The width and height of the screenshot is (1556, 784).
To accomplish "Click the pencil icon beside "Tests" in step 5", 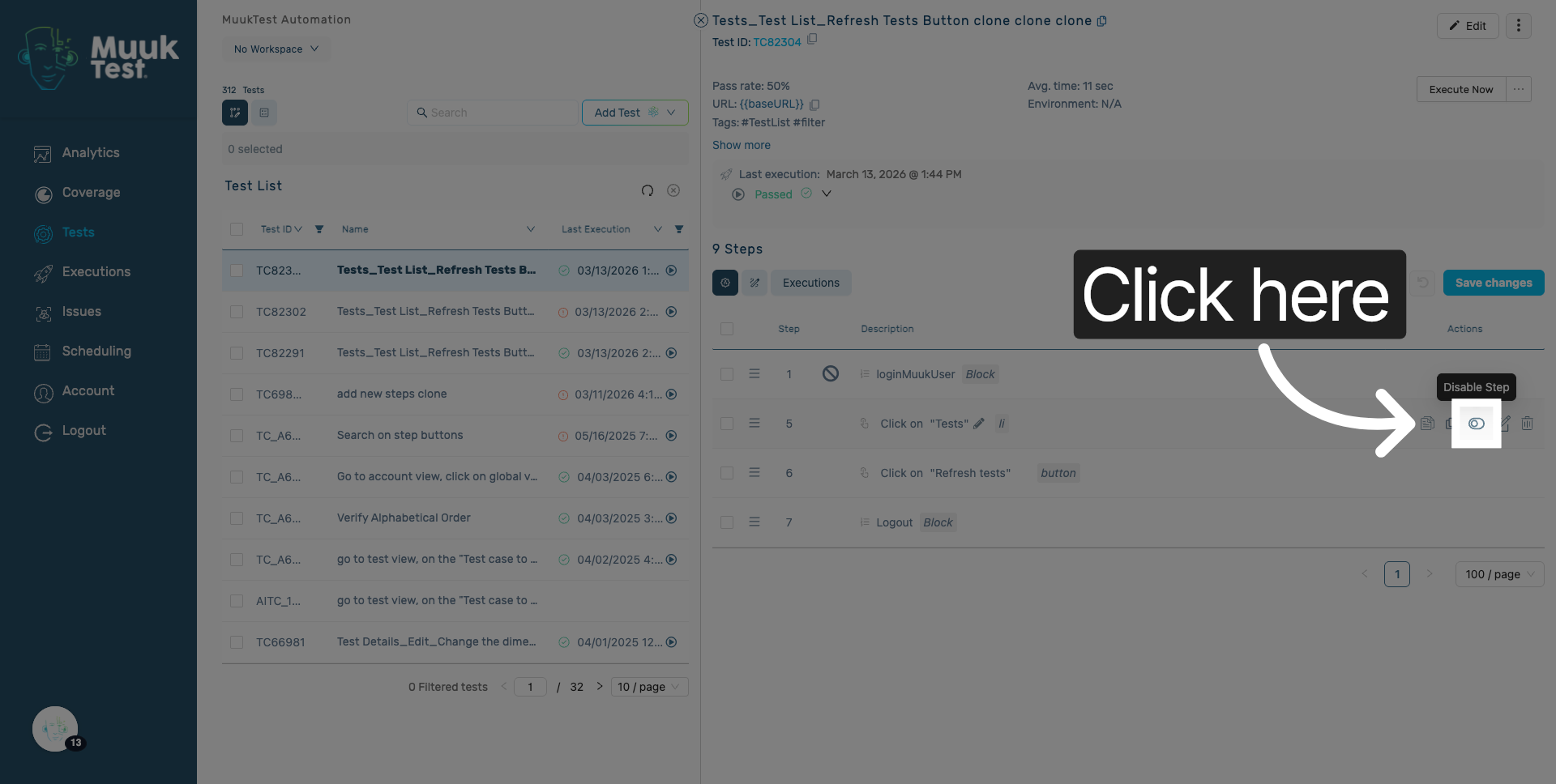I will point(979,424).
